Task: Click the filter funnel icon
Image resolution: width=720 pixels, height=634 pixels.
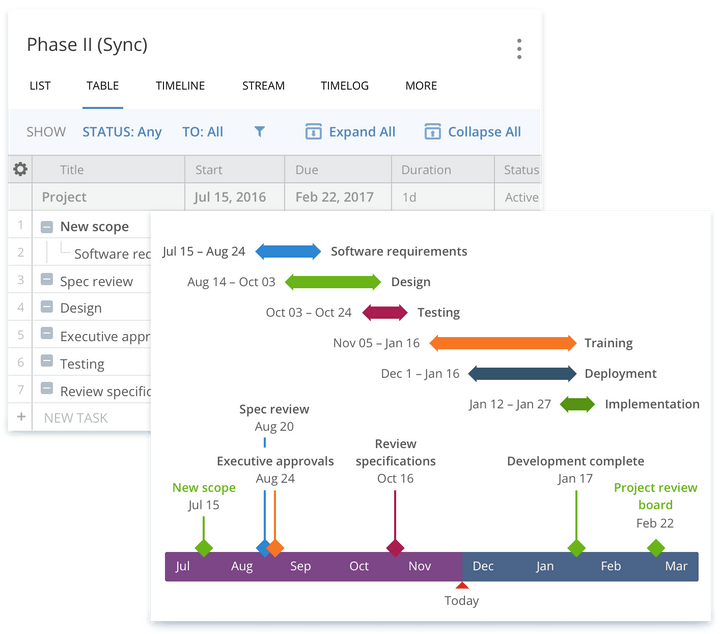Action: [x=259, y=132]
